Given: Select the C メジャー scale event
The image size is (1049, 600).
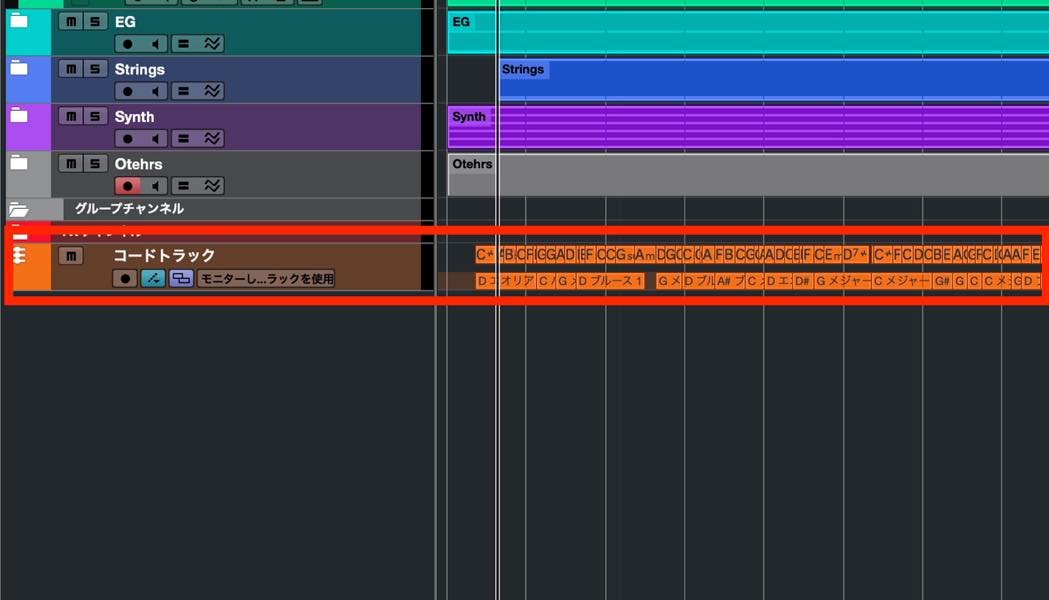Looking at the screenshot, I should pyautogui.click(x=901, y=280).
